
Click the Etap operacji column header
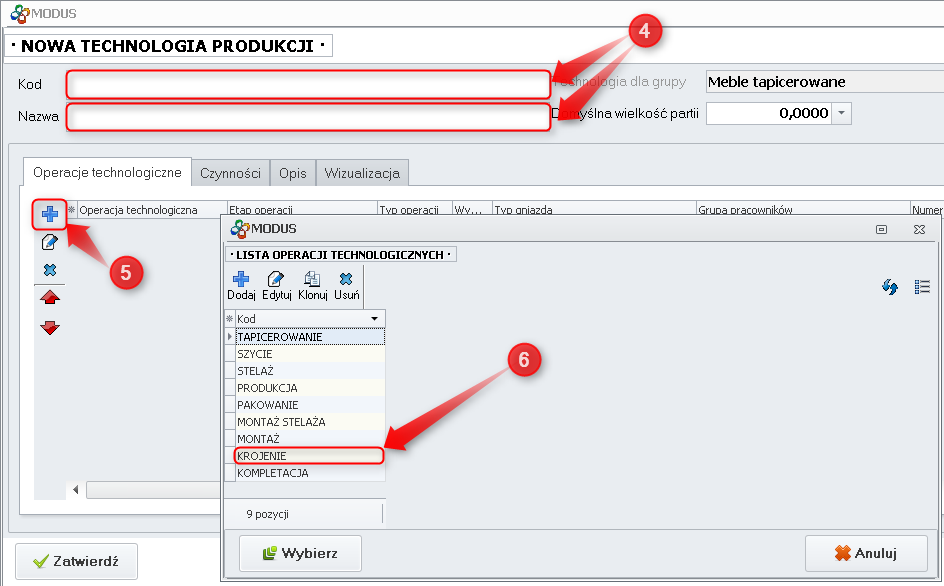click(302, 210)
